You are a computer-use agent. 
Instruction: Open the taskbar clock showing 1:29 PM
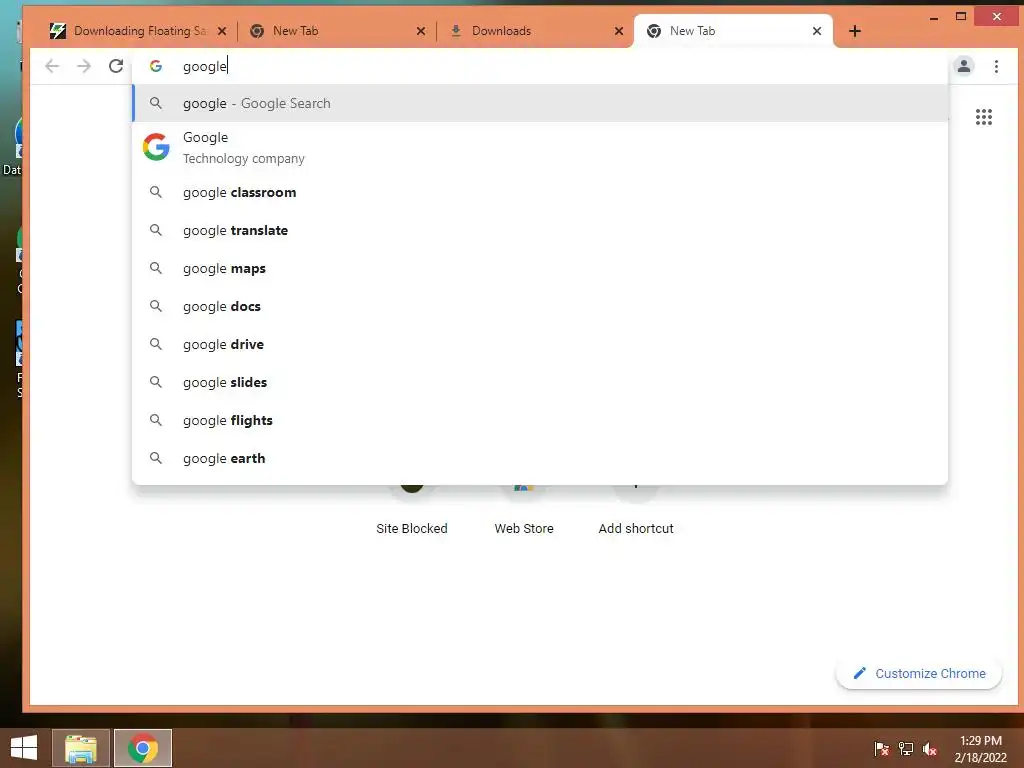pyautogui.click(x=980, y=748)
